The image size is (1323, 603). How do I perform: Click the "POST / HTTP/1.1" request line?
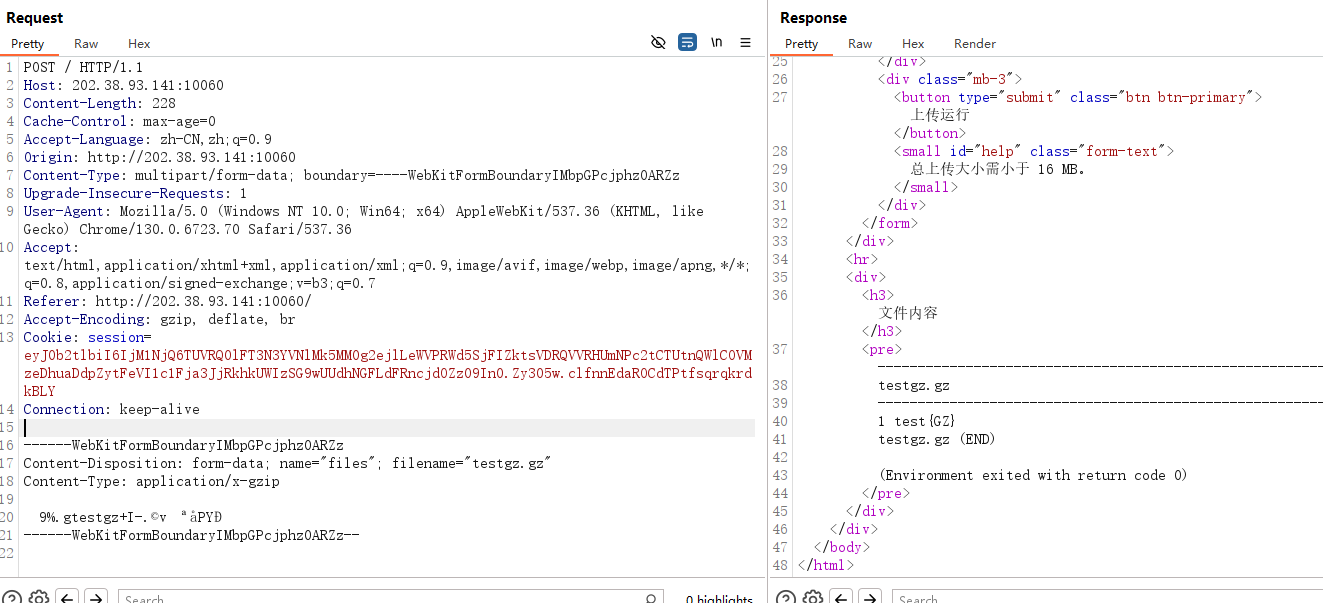point(84,67)
